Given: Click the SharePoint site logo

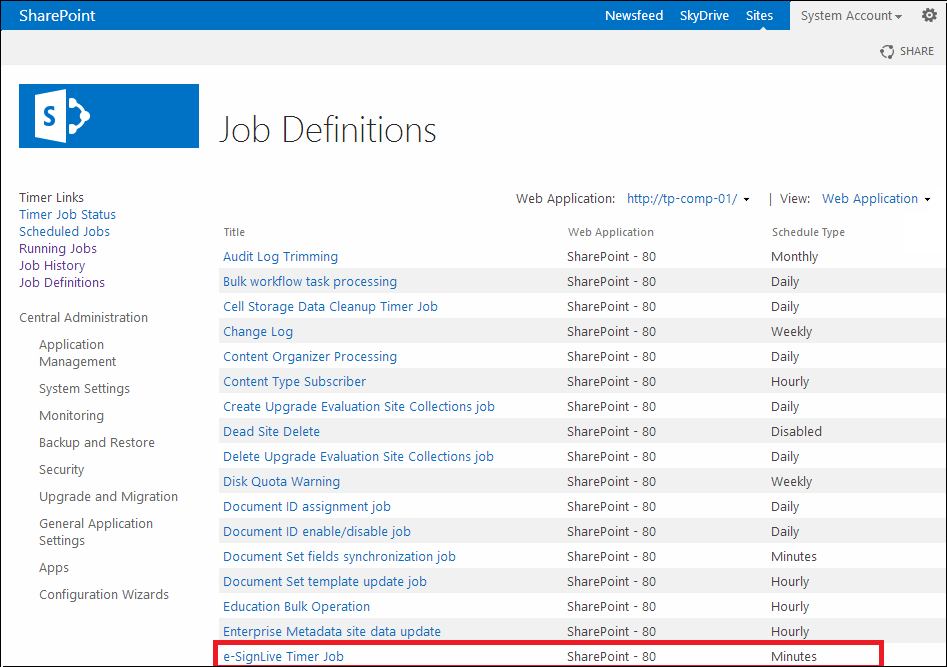Looking at the screenshot, I should 109,116.
